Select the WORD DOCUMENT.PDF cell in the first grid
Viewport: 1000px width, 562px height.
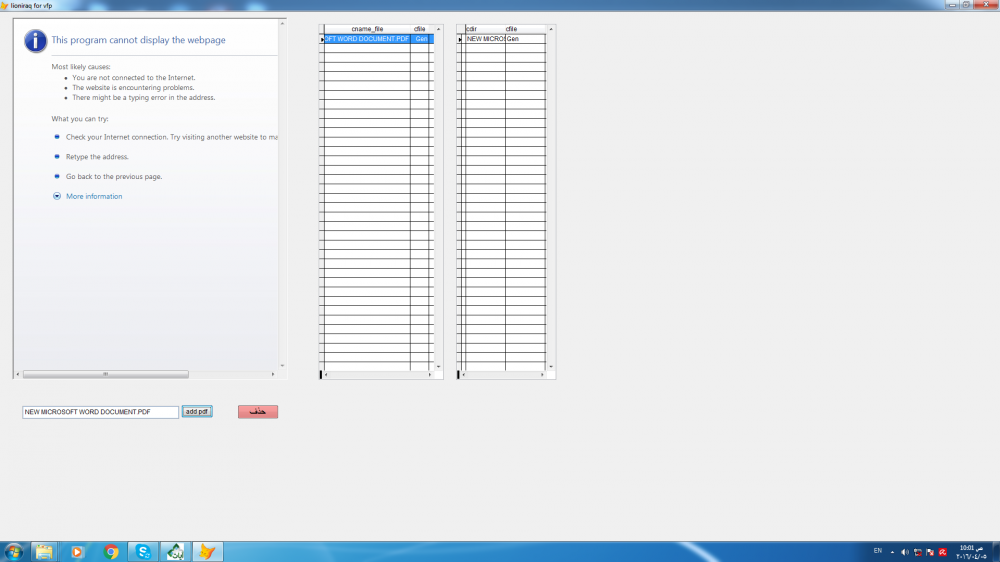(367, 39)
